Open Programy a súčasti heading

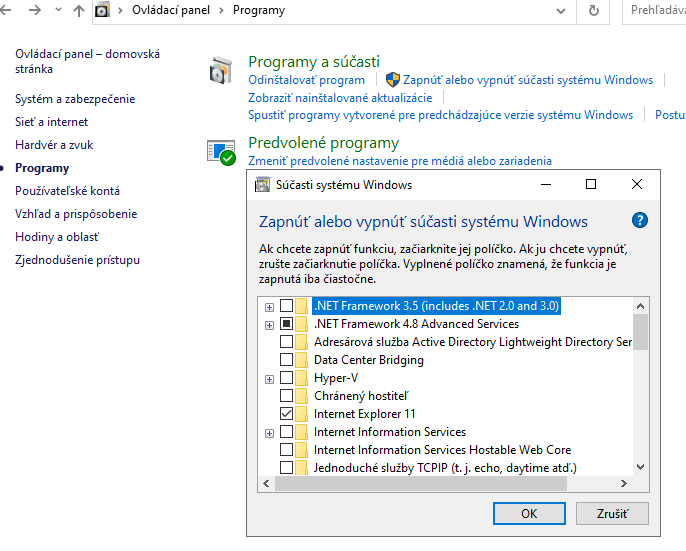pos(314,62)
